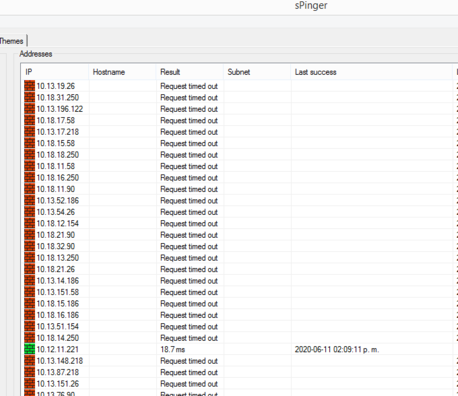Screen dimensions: 458x396
Task: Click the 2020-06-11 02:09:11 p. m. timestamp
Action: (337, 349)
